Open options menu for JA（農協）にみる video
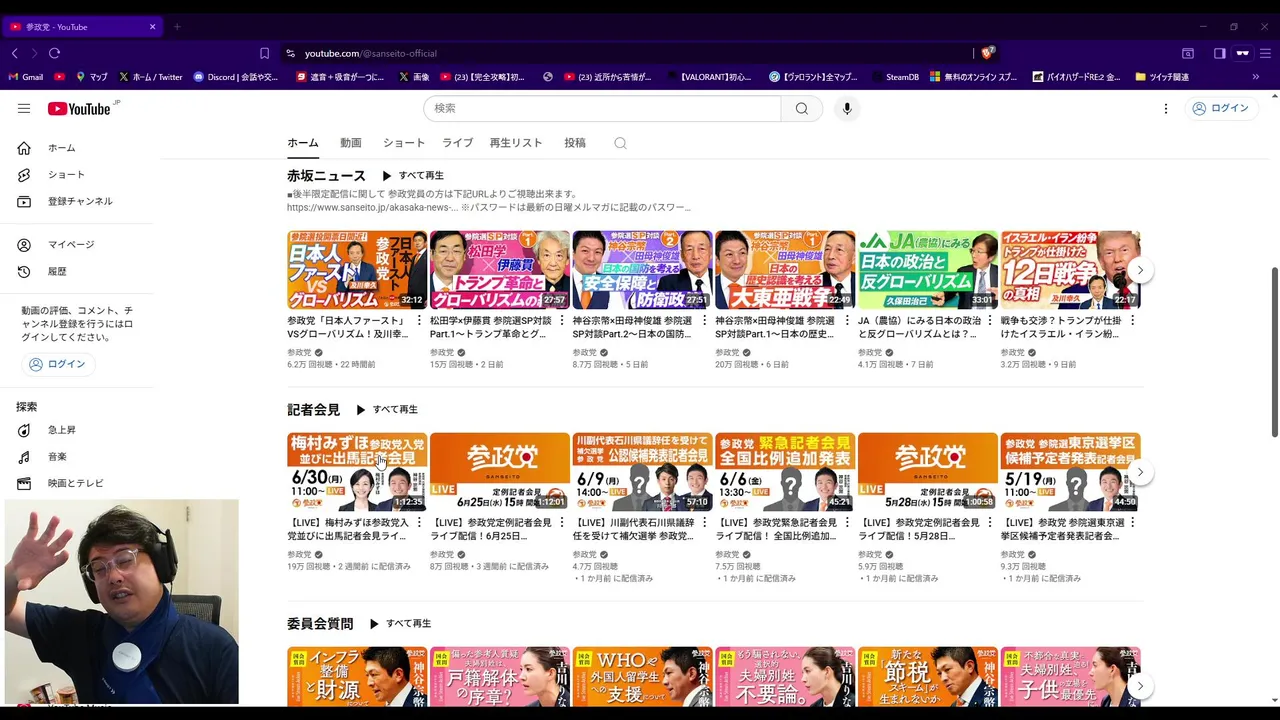 (x=990, y=321)
